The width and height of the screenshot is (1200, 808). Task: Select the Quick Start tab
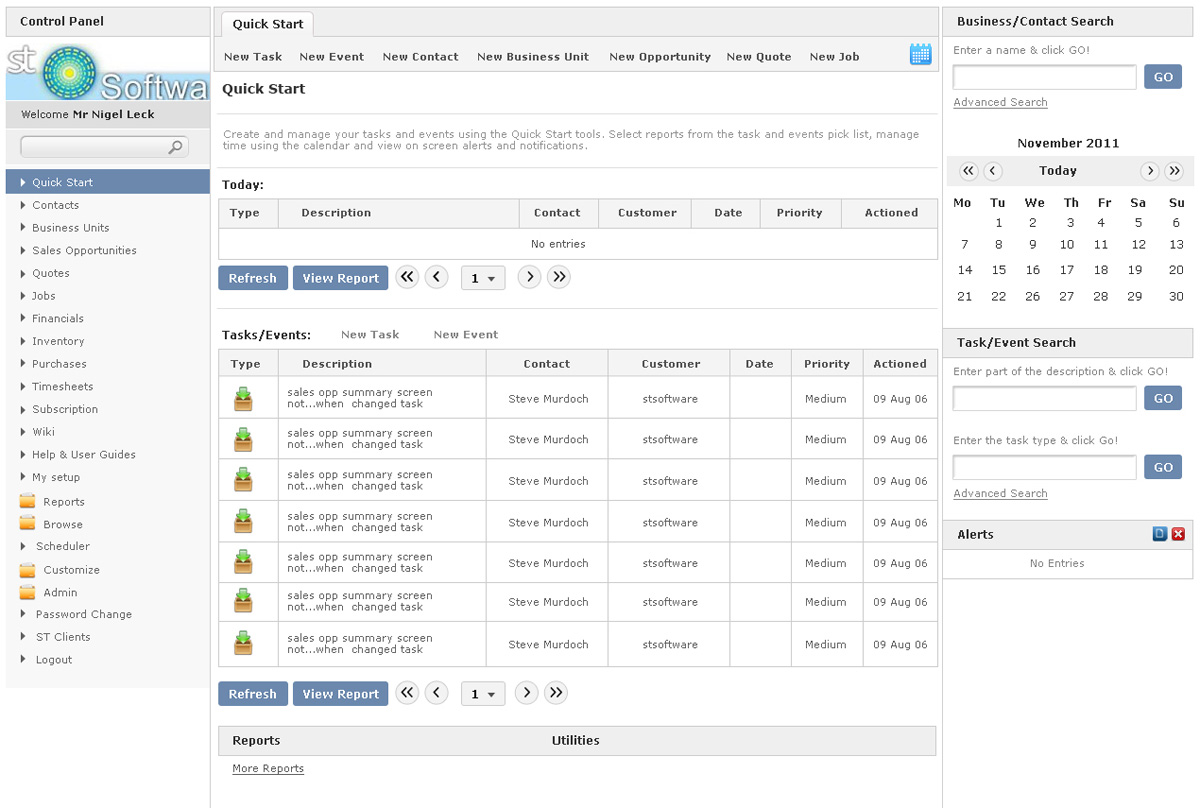click(x=268, y=24)
